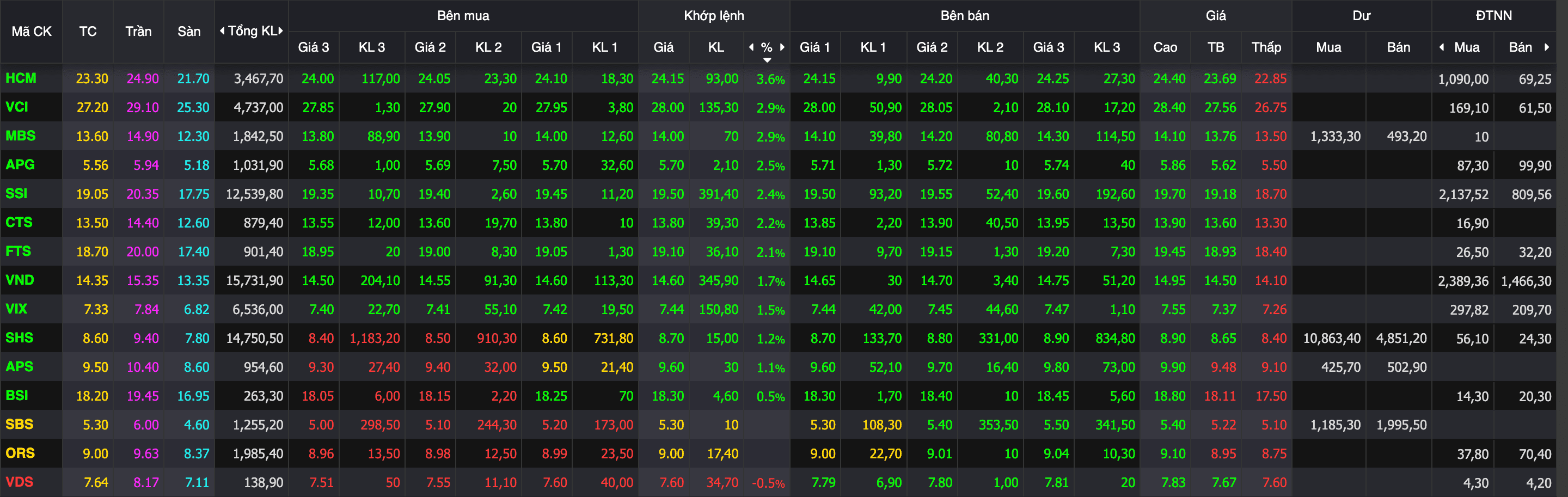Open APG stock ticker

20,165
